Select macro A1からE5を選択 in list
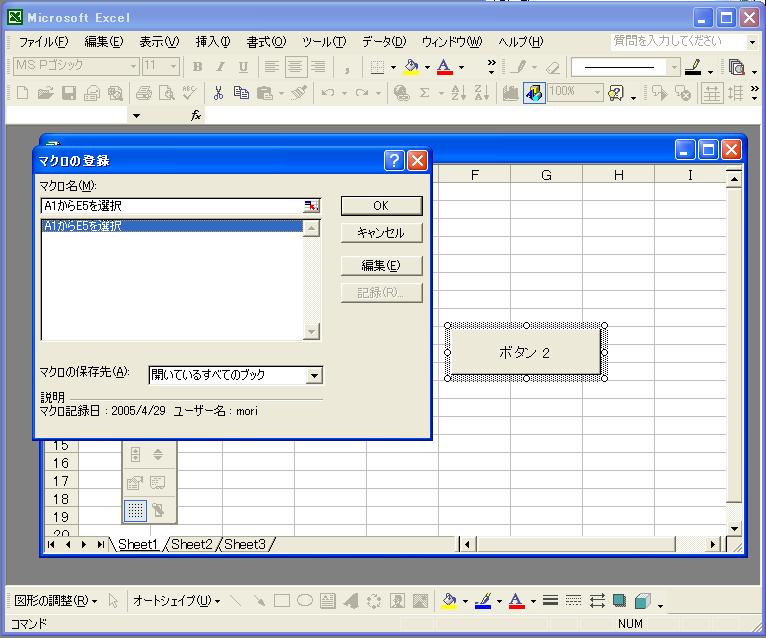Screen dimensions: 766x638 (172, 226)
